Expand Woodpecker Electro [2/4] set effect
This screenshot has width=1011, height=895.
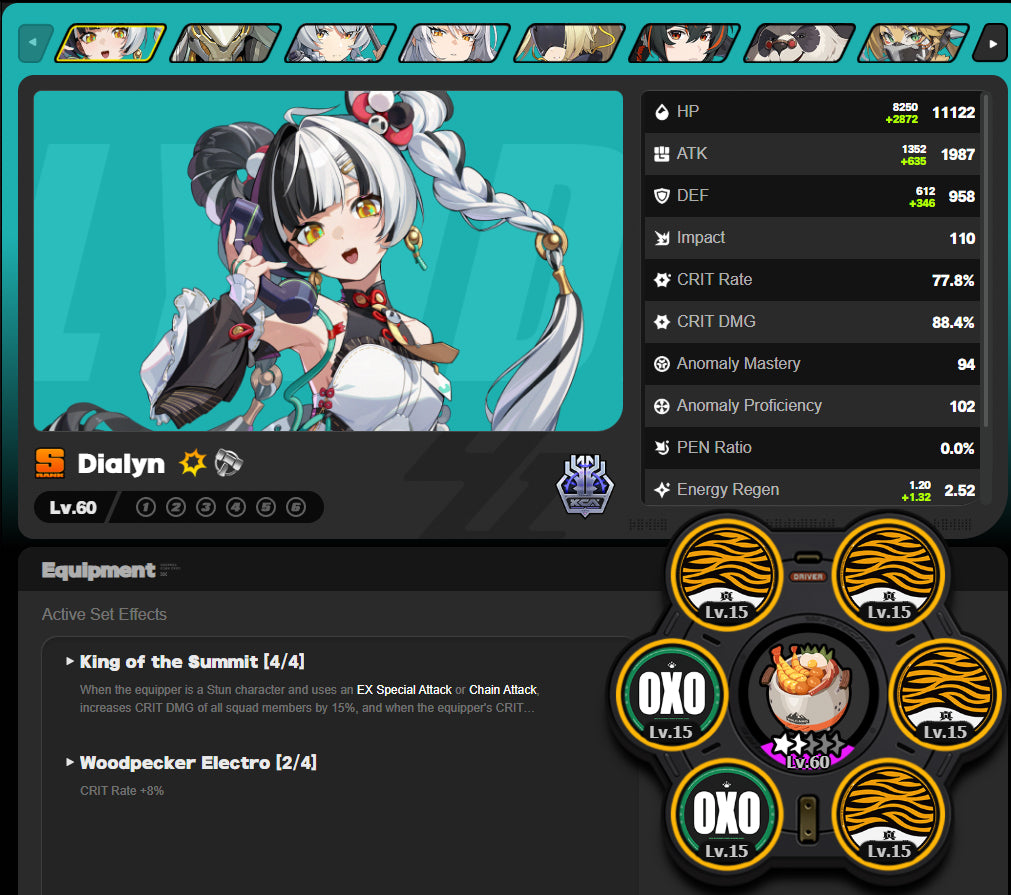pos(191,763)
